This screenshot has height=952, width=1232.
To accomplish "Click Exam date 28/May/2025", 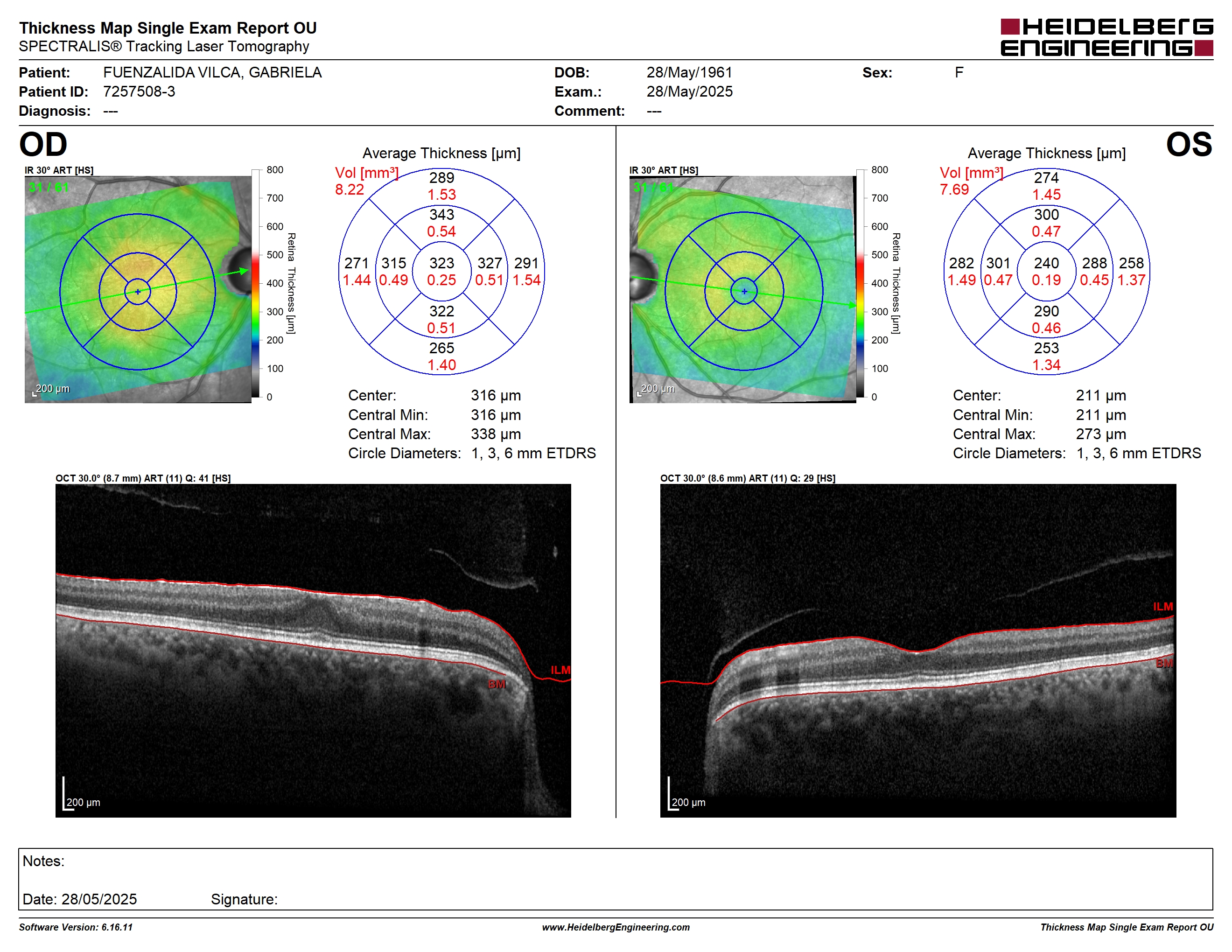I will 689,91.
